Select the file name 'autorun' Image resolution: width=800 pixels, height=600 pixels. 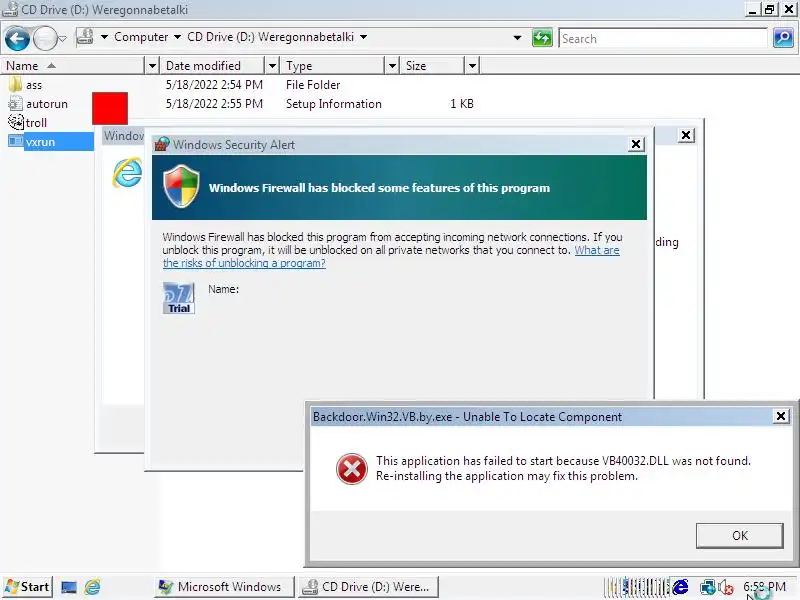(x=47, y=104)
